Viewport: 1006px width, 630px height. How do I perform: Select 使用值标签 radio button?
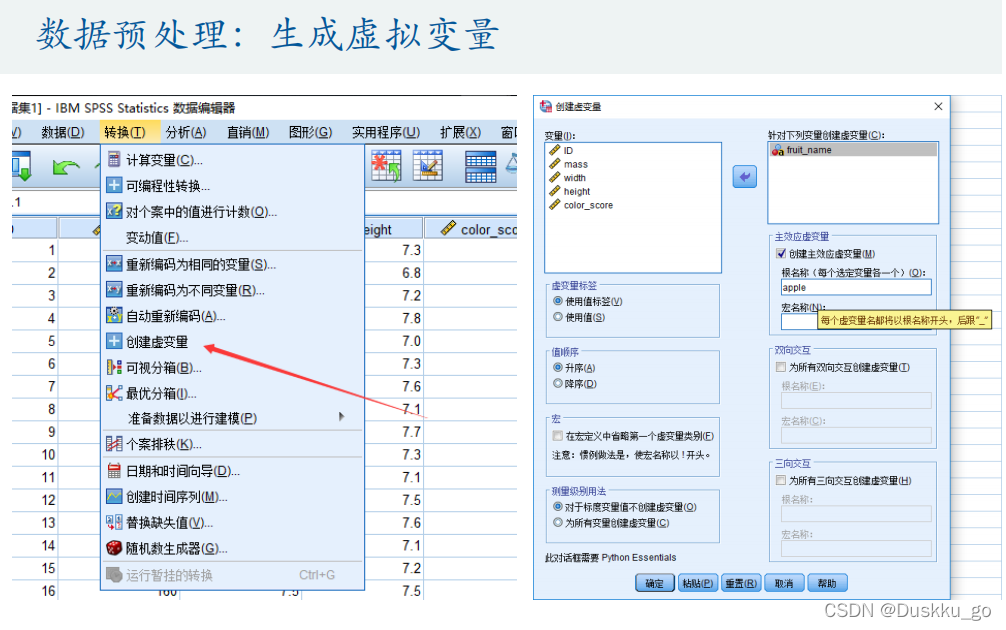pos(558,301)
